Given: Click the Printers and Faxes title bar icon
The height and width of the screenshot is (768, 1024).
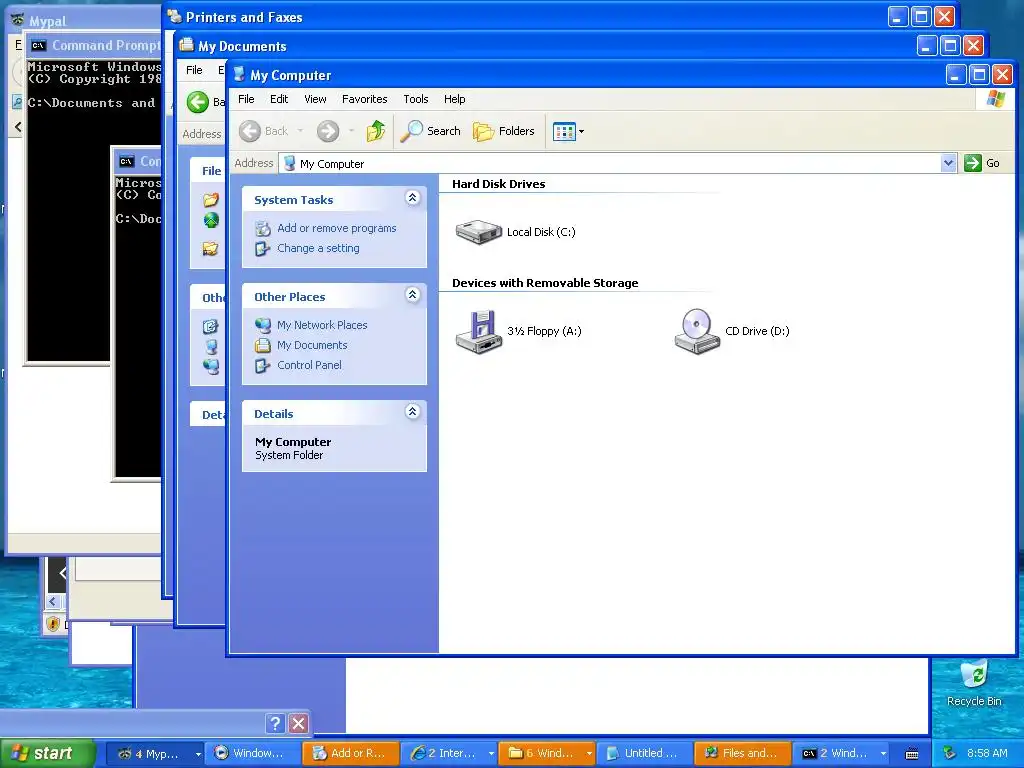Looking at the screenshot, I should [x=174, y=16].
